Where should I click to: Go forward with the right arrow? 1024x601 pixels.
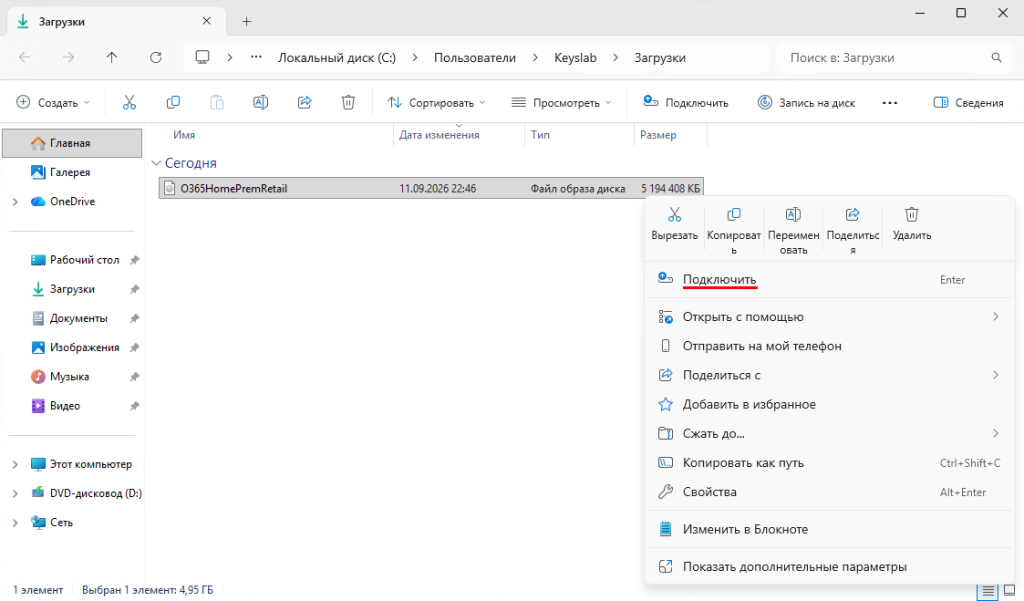(68, 57)
